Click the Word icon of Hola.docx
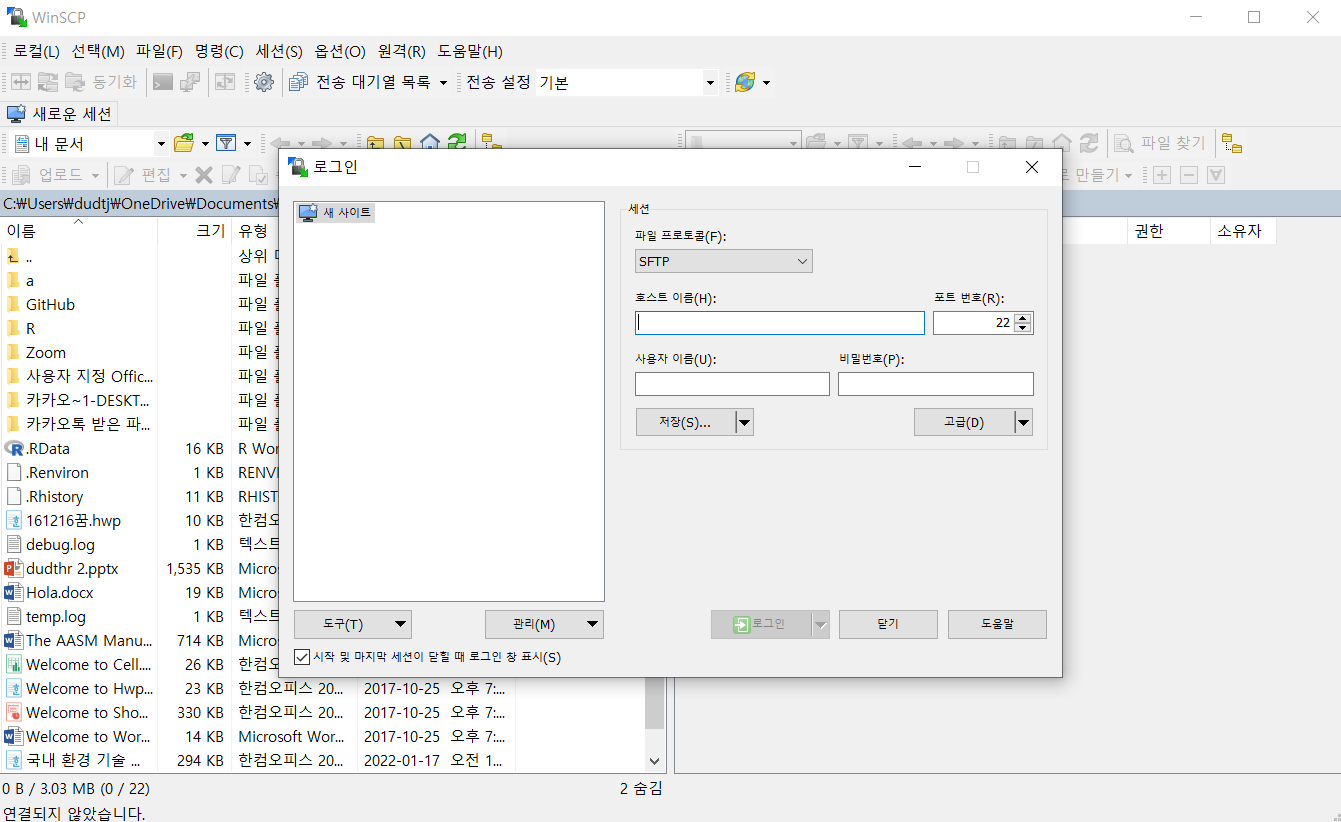This screenshot has width=1341, height=822. click(x=14, y=592)
